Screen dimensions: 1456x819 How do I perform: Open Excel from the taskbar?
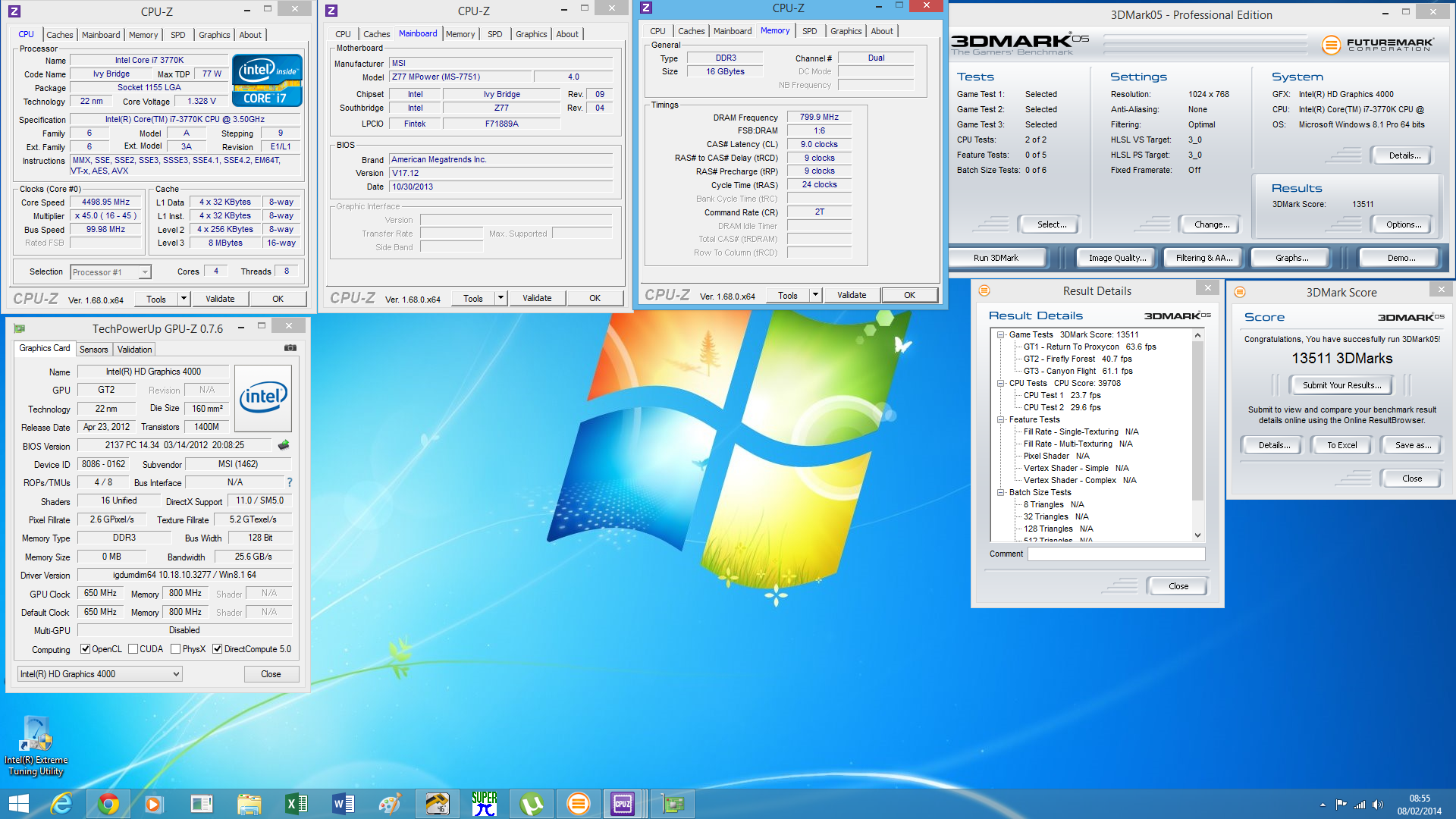[296, 804]
